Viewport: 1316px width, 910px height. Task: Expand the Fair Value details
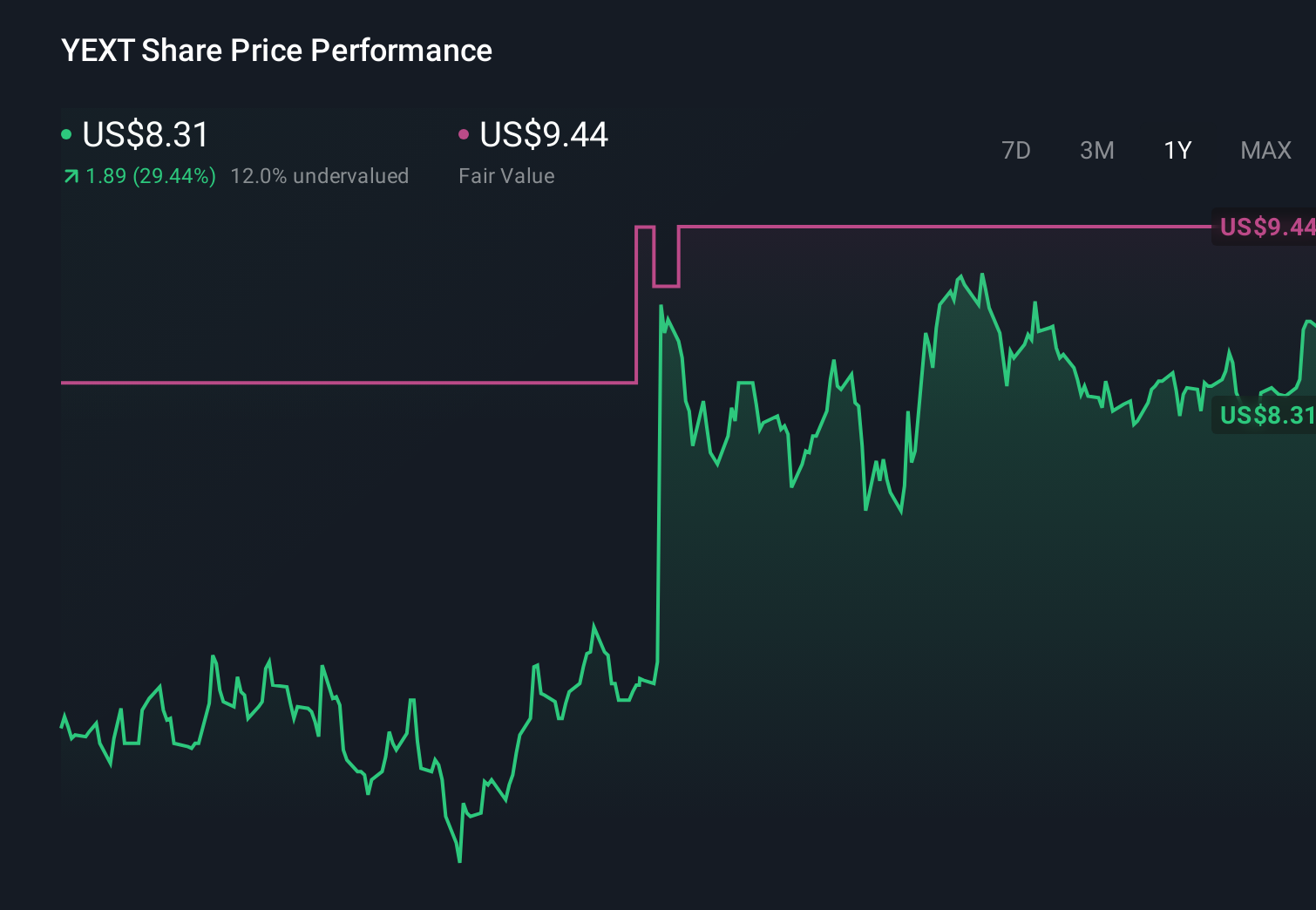pyautogui.click(x=506, y=175)
